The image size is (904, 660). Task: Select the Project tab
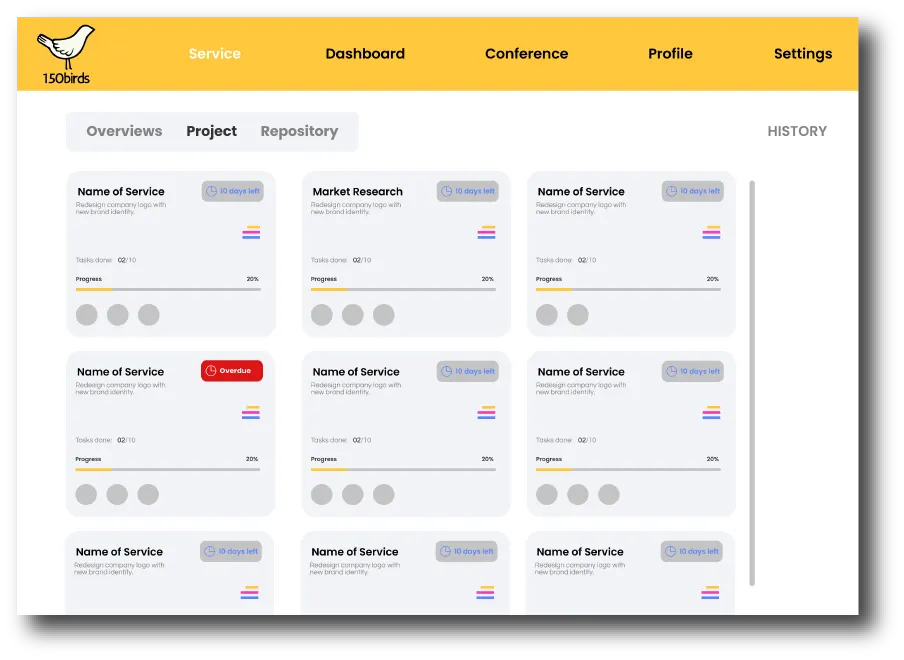click(212, 131)
